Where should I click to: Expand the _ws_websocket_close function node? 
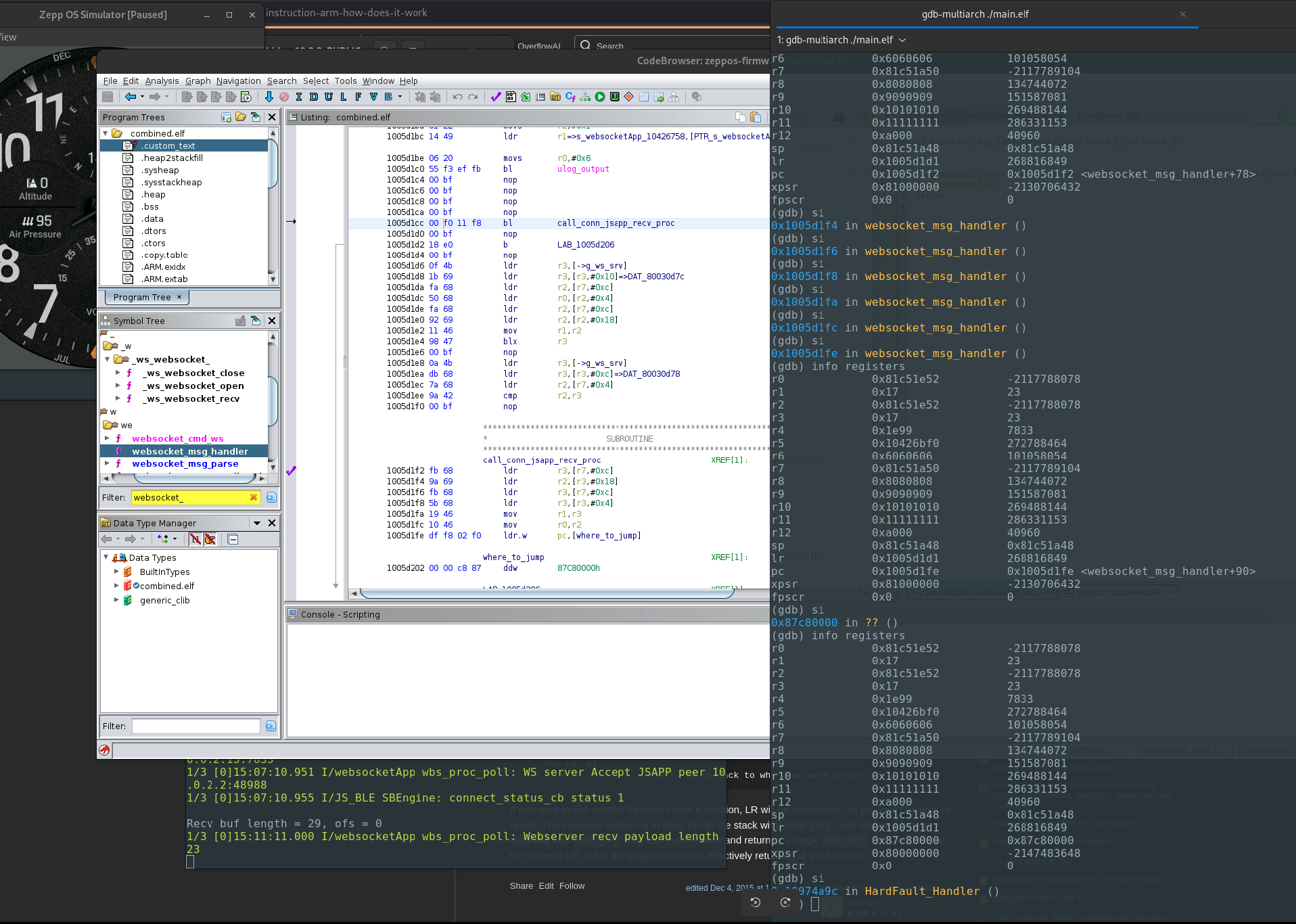pyautogui.click(x=118, y=373)
